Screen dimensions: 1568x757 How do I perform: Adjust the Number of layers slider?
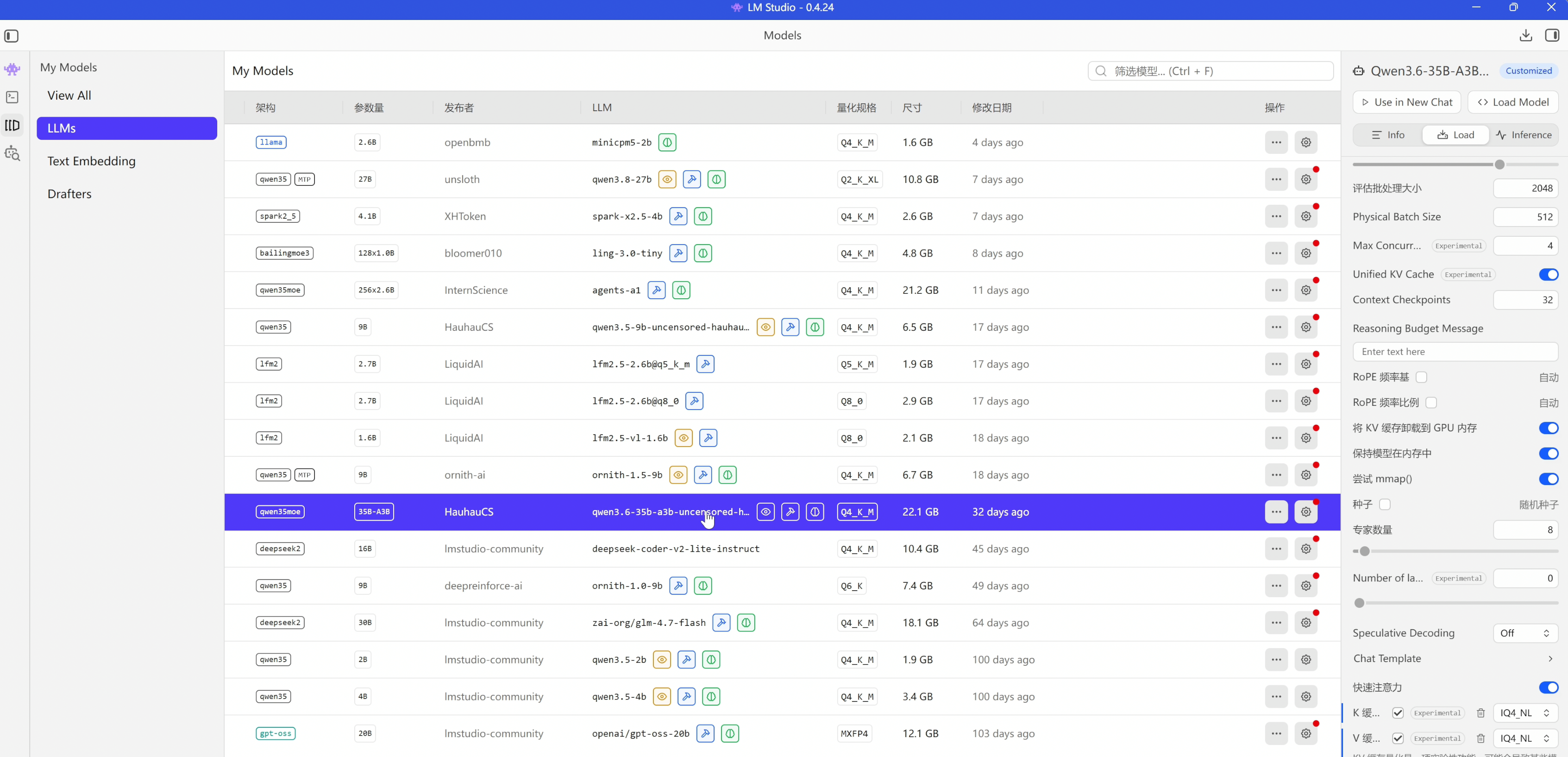(1359, 603)
